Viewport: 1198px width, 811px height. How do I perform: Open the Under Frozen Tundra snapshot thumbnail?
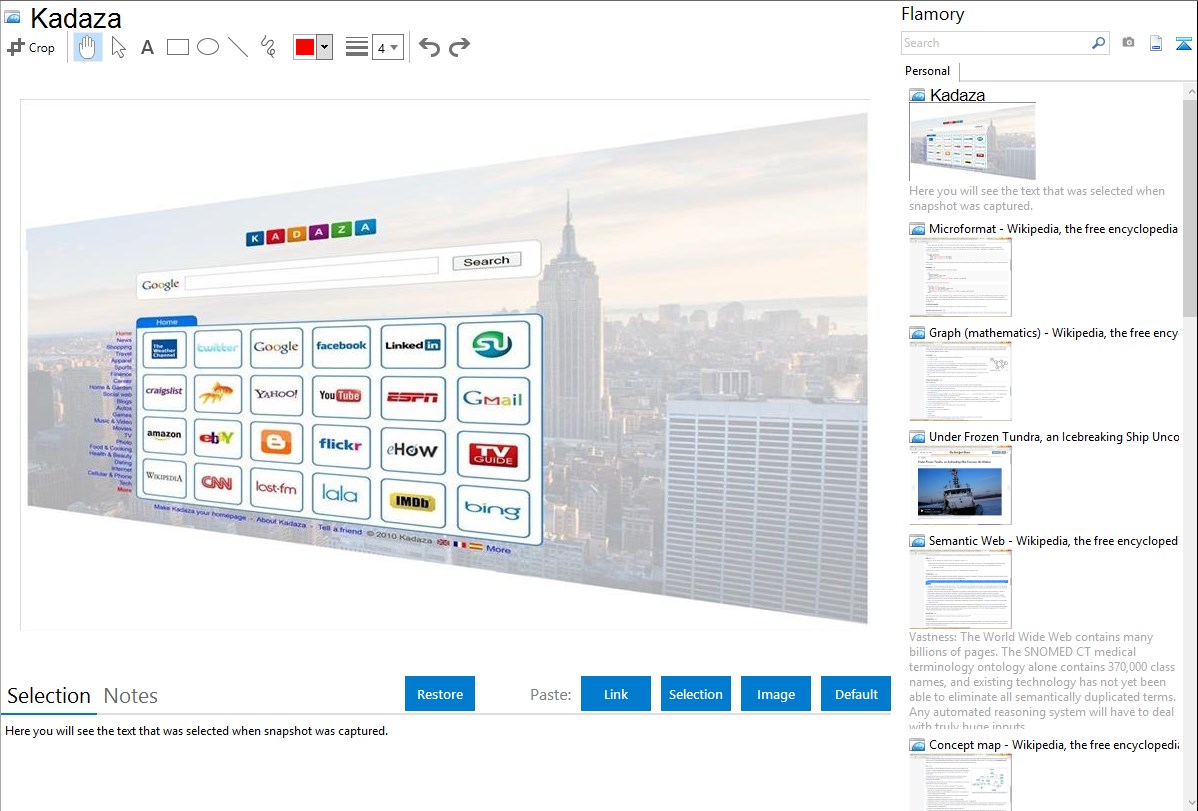click(960, 485)
